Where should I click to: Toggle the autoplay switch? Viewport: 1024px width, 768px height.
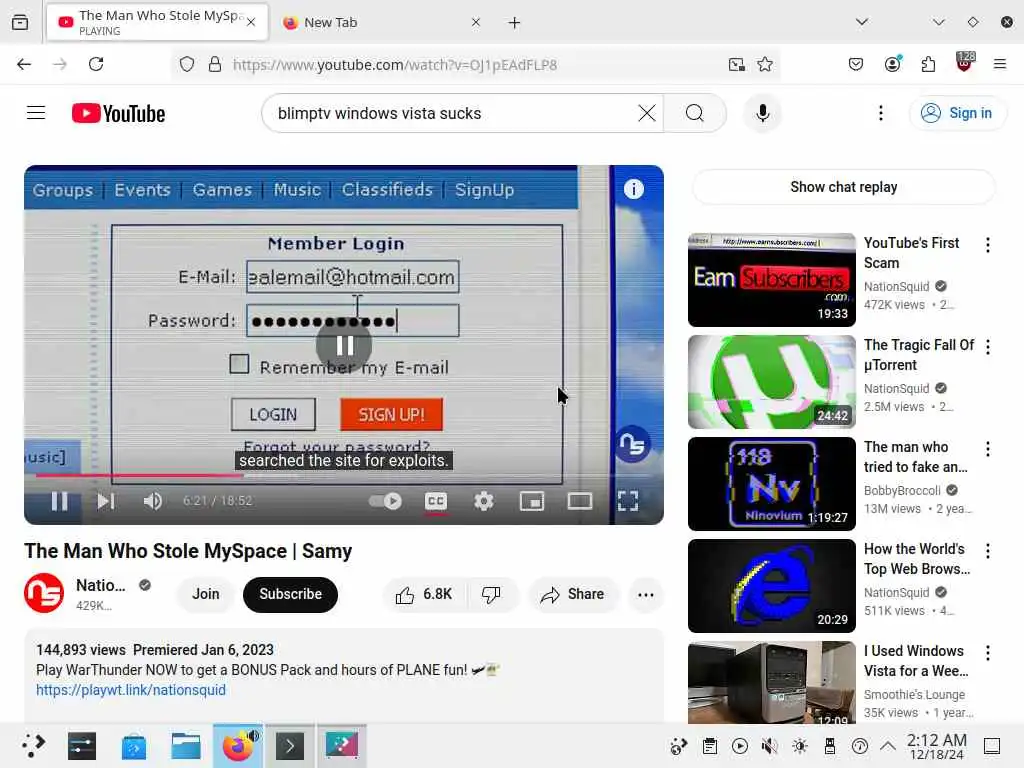[385, 501]
